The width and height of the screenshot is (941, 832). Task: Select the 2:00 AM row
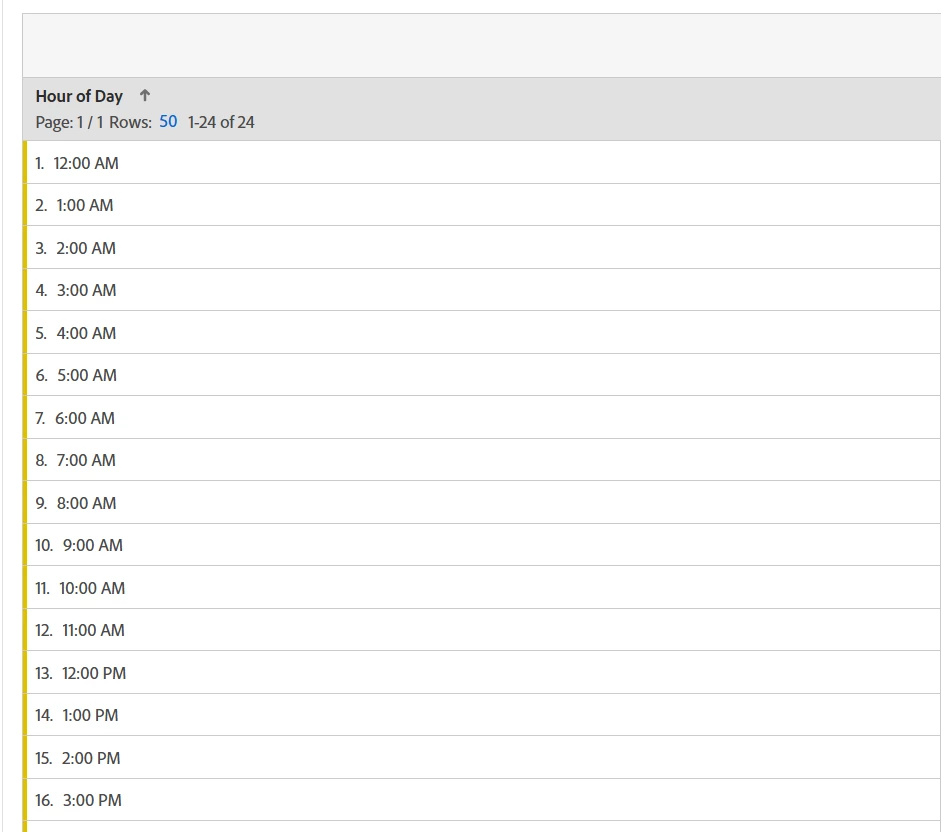[x=482, y=248]
